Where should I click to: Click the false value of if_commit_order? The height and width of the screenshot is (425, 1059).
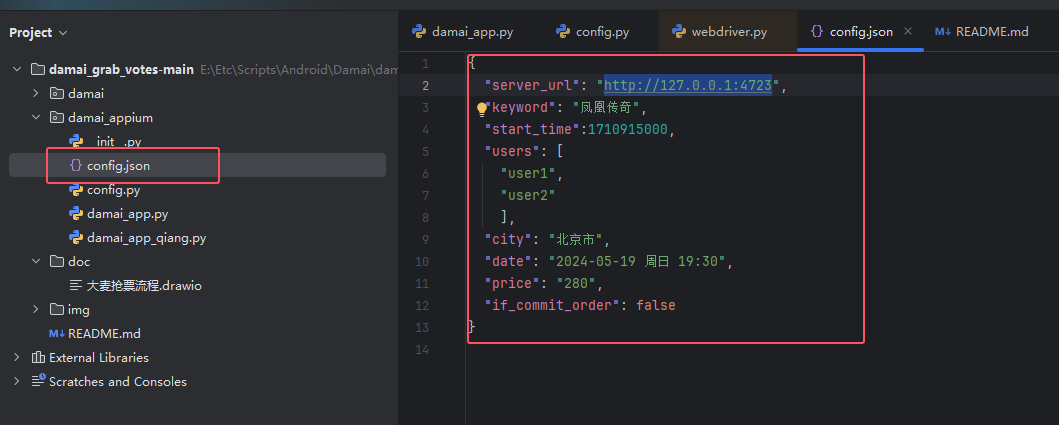(x=656, y=305)
